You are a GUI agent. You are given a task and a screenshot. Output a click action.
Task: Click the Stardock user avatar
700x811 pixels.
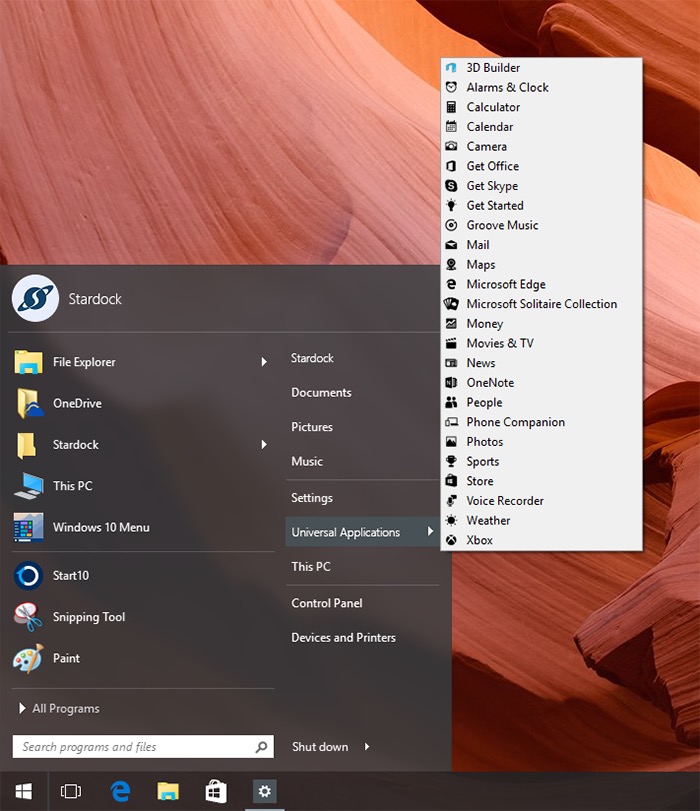click(x=35, y=298)
